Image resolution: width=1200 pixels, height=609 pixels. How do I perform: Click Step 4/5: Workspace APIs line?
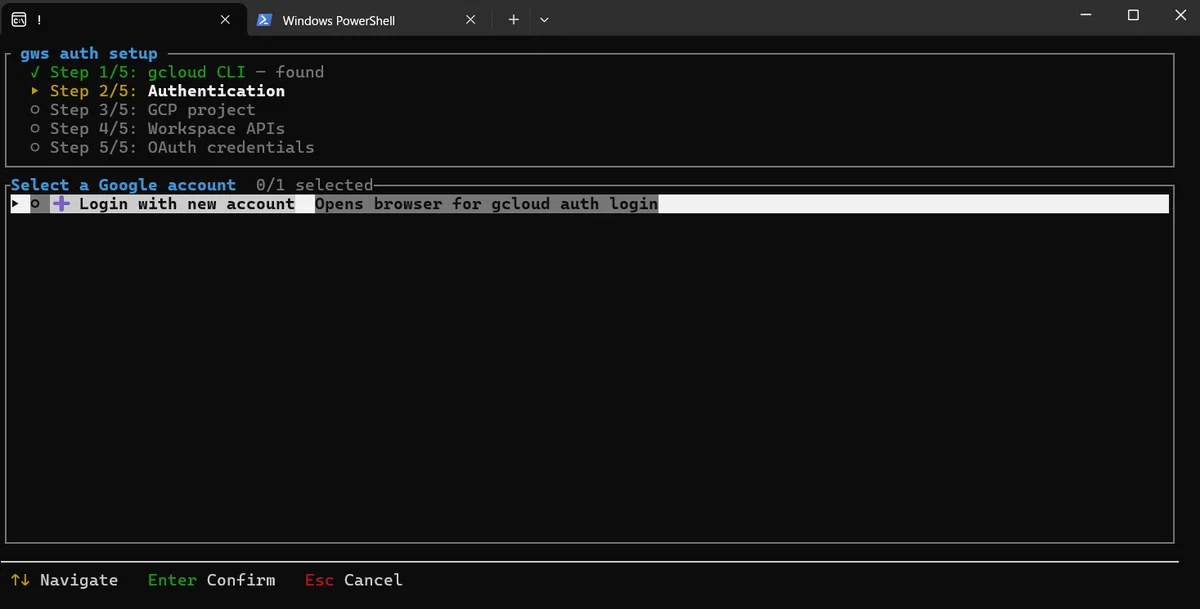coord(158,128)
